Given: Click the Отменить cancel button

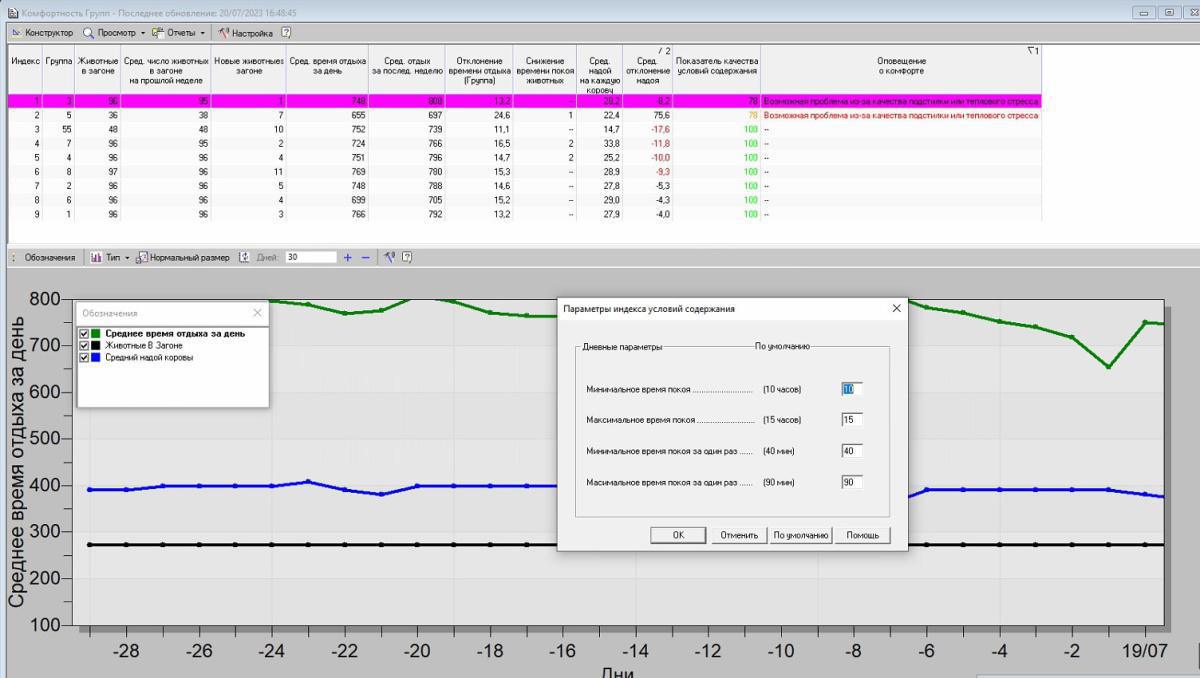Looking at the screenshot, I should coord(739,535).
